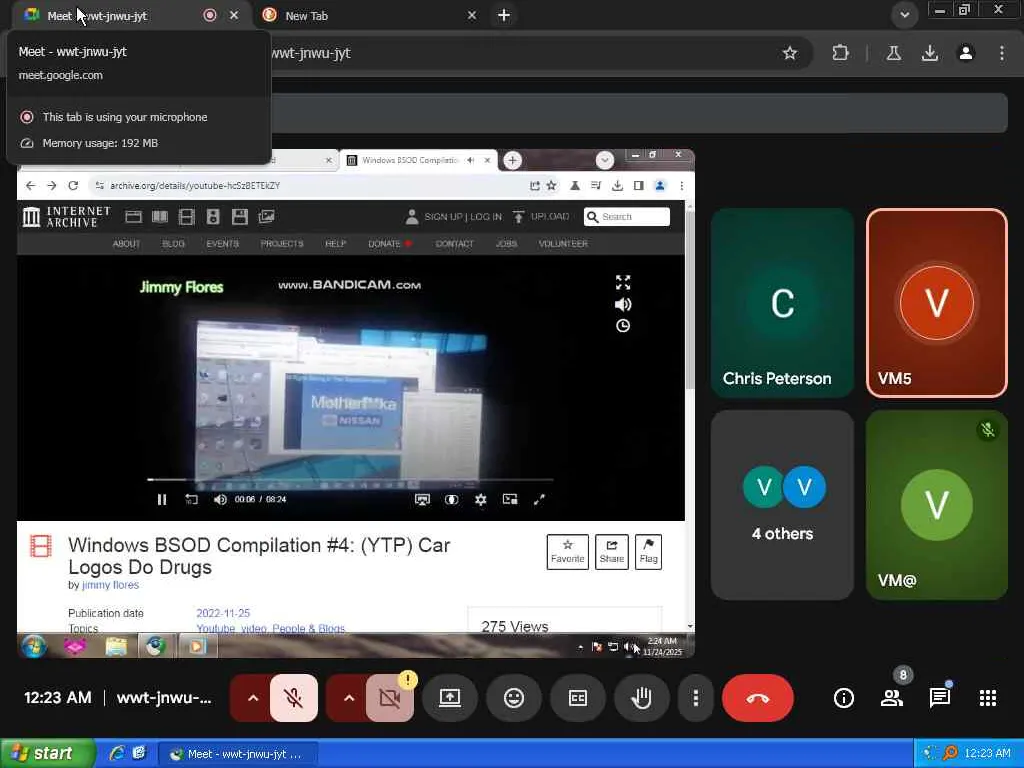This screenshot has height=768, width=1024.
Task: Open the video player settings gear
Action: [x=481, y=500]
